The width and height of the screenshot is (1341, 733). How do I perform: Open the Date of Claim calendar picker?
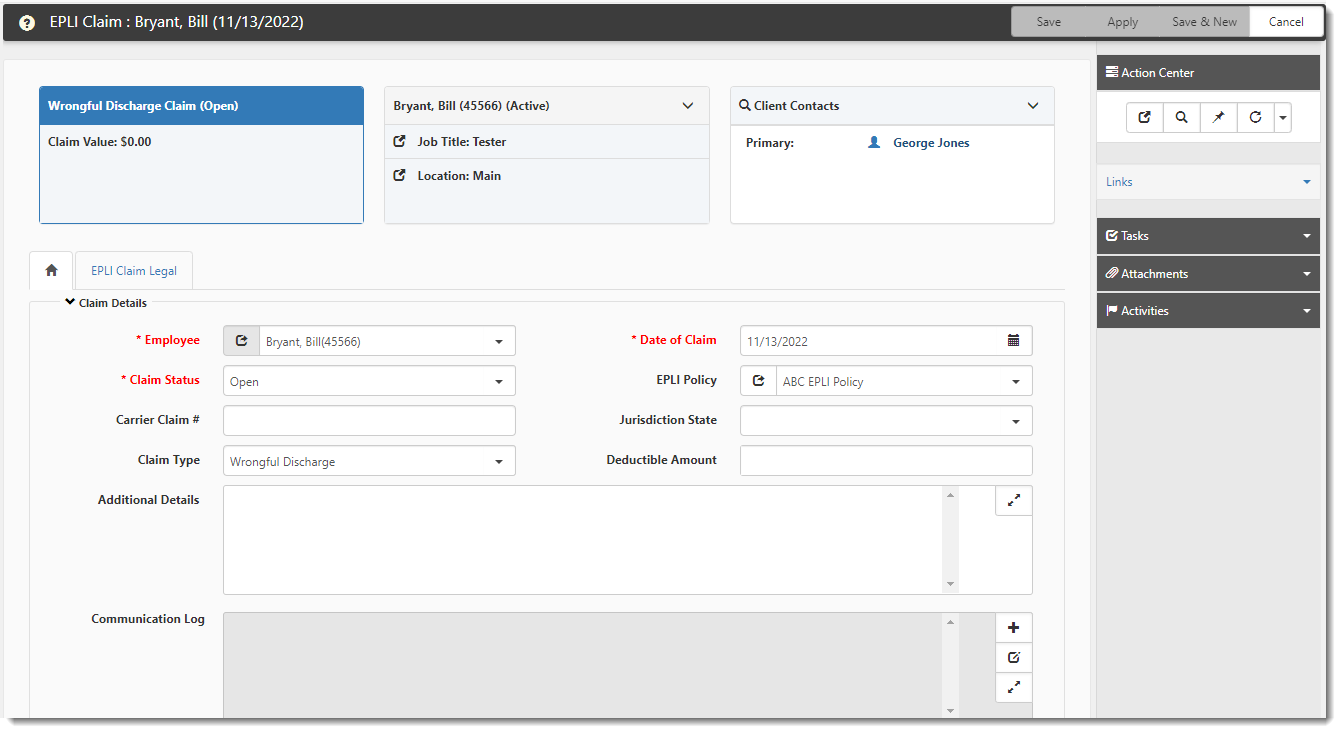[1014, 340]
